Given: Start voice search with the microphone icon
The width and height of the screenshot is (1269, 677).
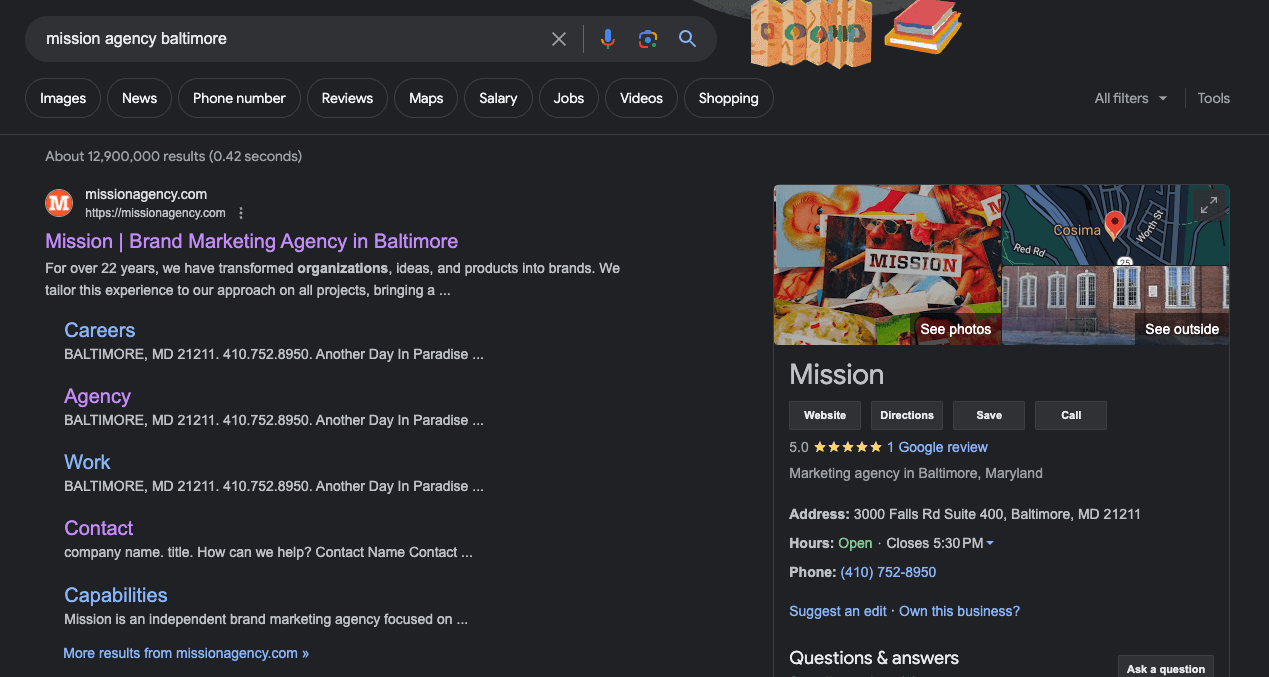Looking at the screenshot, I should click(607, 39).
